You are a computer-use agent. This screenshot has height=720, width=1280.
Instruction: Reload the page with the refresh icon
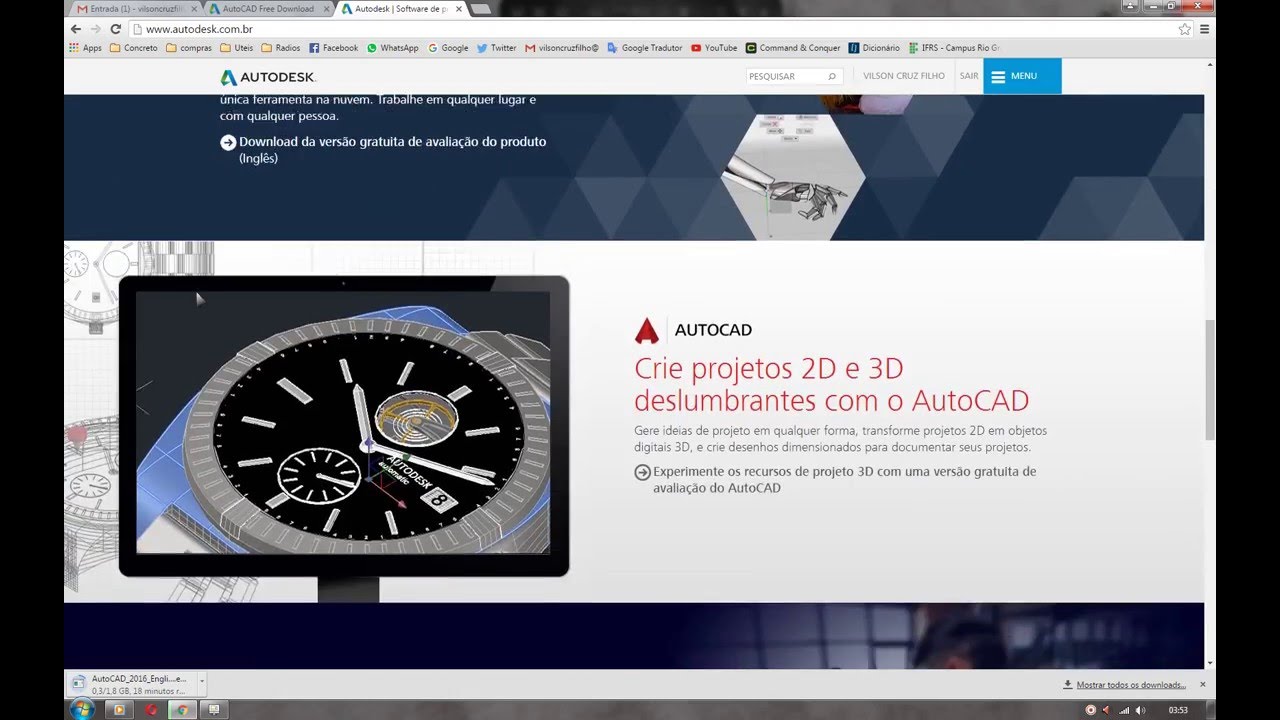[x=116, y=29]
